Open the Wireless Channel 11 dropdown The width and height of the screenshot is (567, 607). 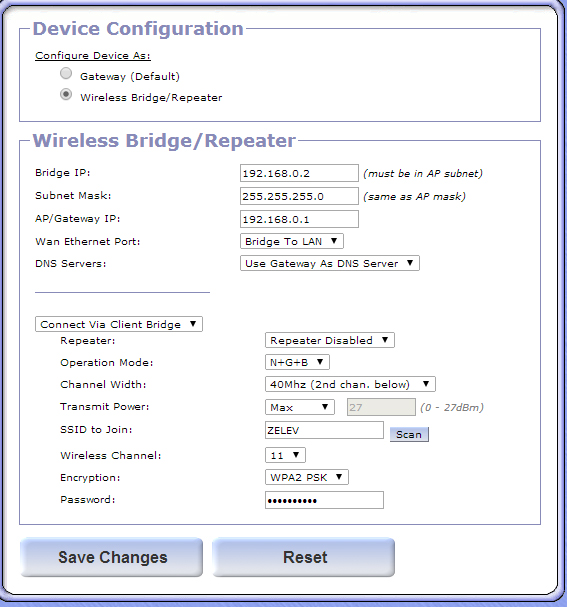[285, 455]
